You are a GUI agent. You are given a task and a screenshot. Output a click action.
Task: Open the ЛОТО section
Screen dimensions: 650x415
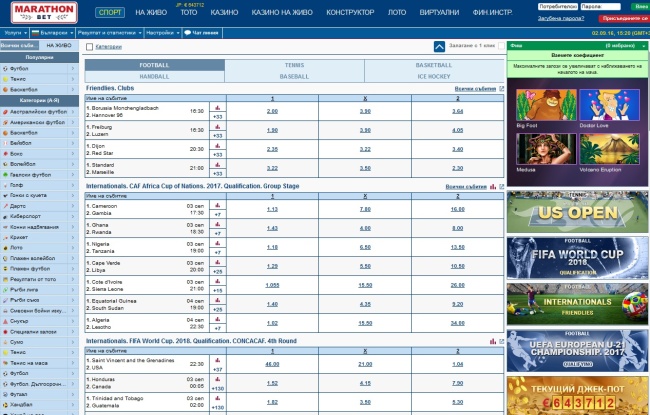point(397,12)
